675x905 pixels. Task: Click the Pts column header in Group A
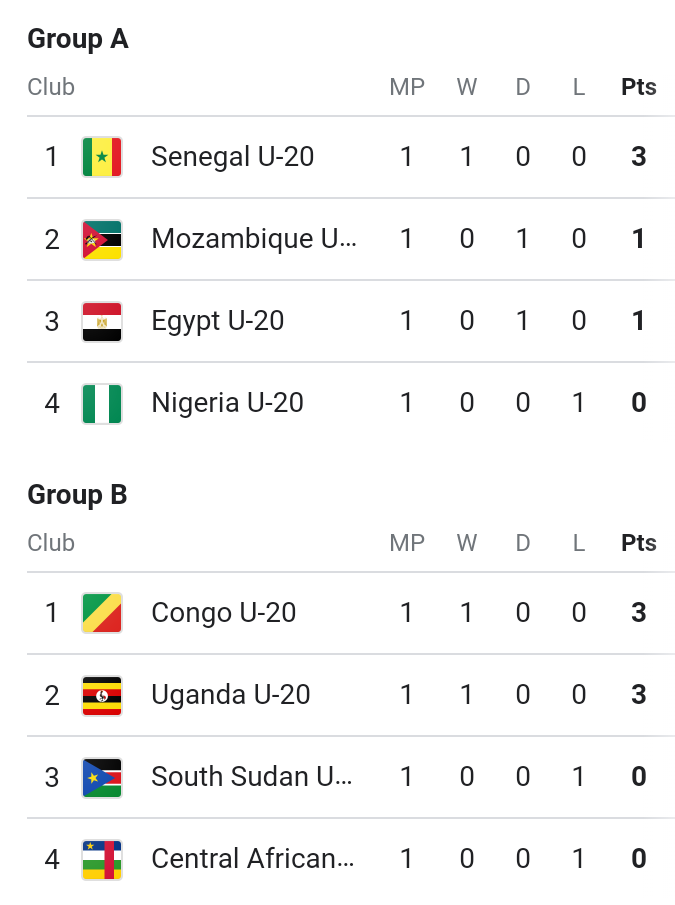[x=639, y=87]
